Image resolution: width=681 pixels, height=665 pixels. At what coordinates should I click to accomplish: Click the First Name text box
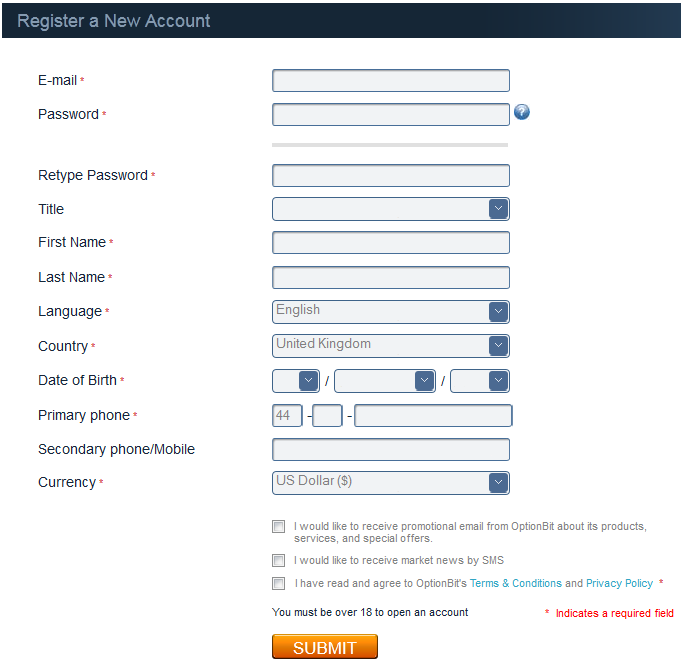coord(390,242)
